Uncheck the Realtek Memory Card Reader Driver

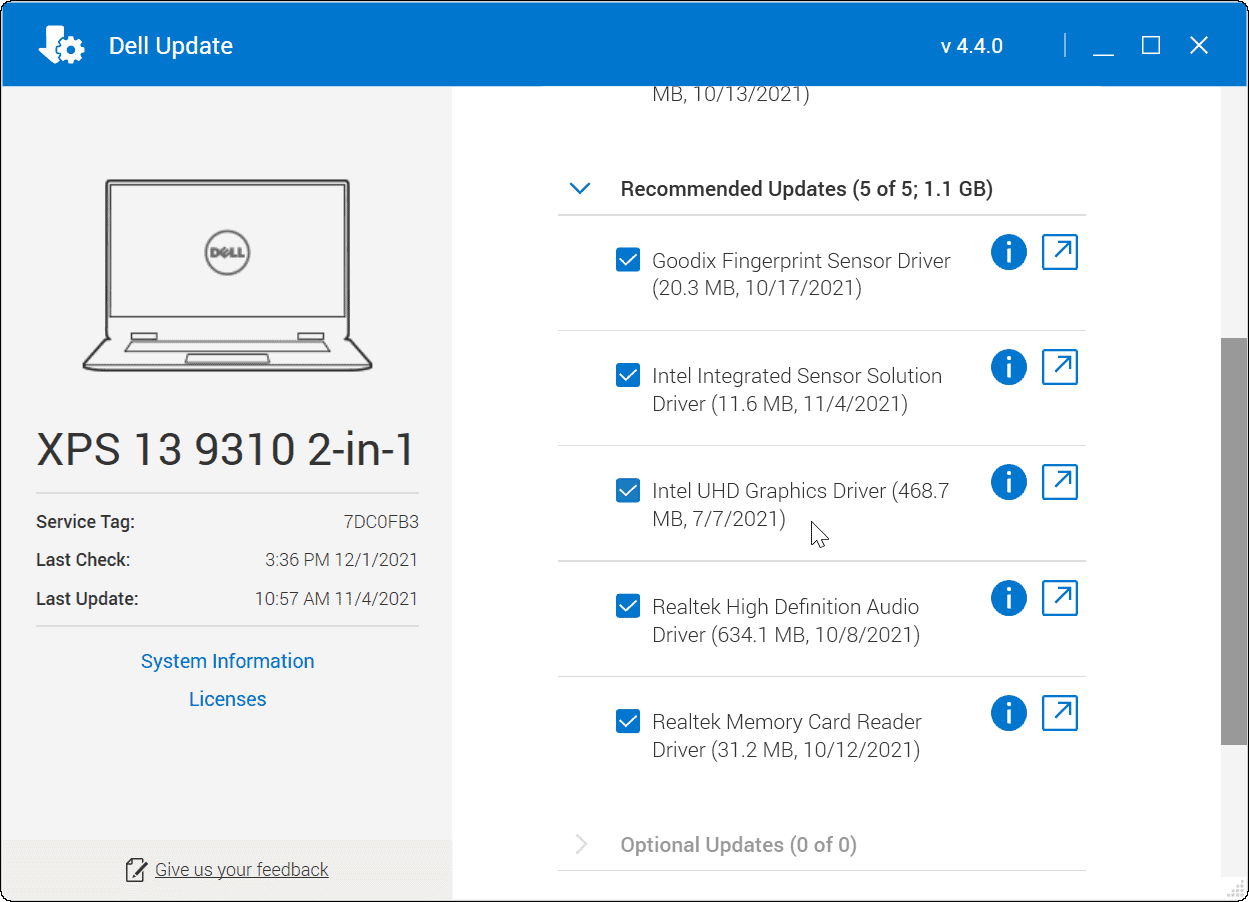pyautogui.click(x=627, y=720)
